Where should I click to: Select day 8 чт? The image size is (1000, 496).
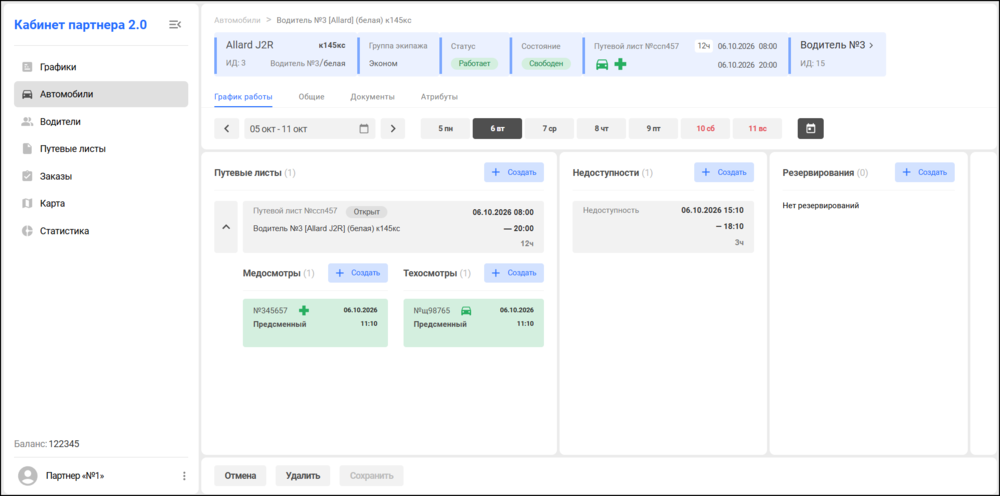pos(601,128)
